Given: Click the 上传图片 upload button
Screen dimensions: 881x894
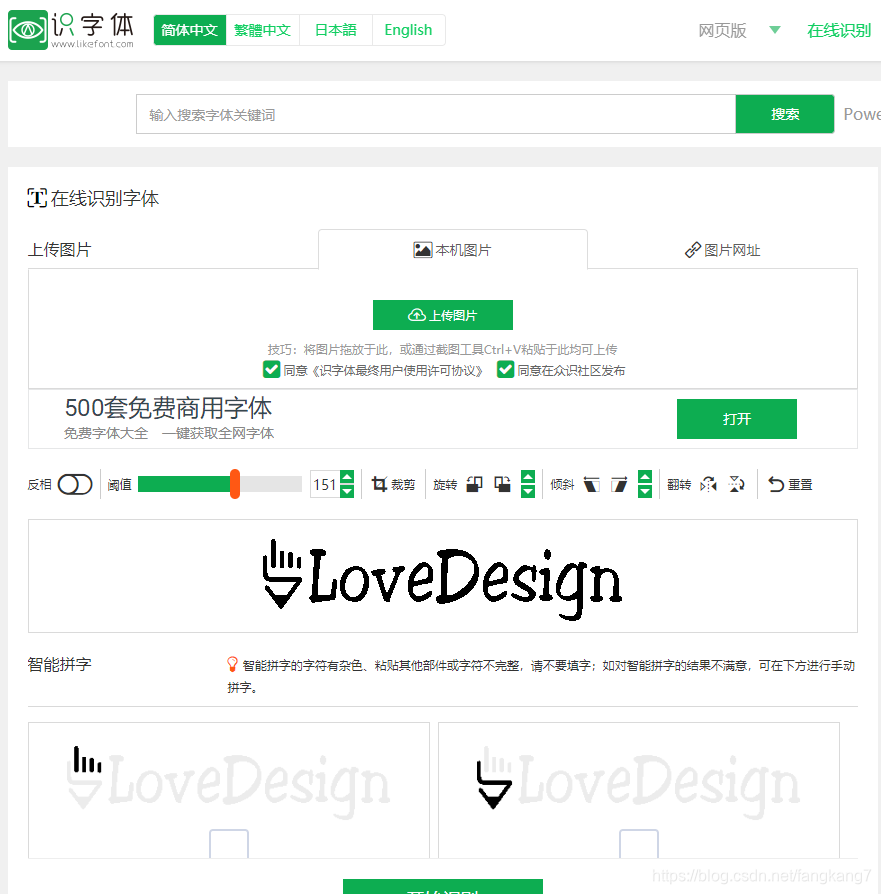Looking at the screenshot, I should click(x=442, y=315).
